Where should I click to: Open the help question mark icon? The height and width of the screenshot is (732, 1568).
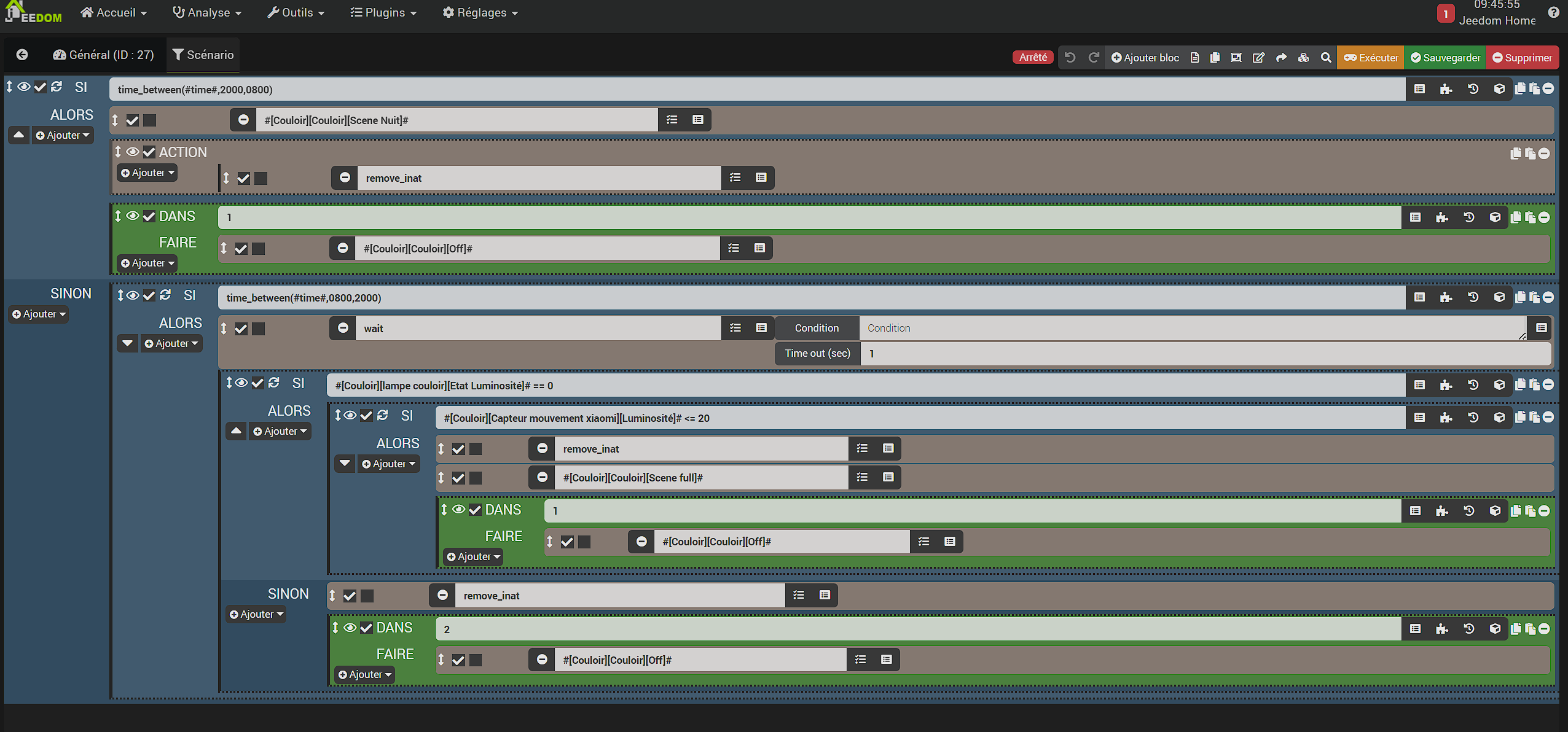pyautogui.click(x=1553, y=12)
